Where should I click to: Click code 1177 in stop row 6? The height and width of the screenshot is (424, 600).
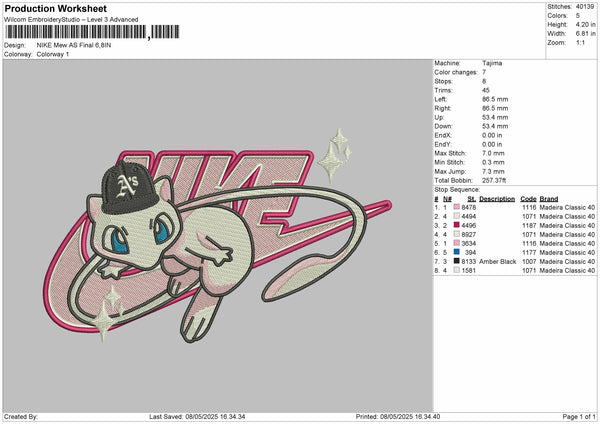pos(529,252)
